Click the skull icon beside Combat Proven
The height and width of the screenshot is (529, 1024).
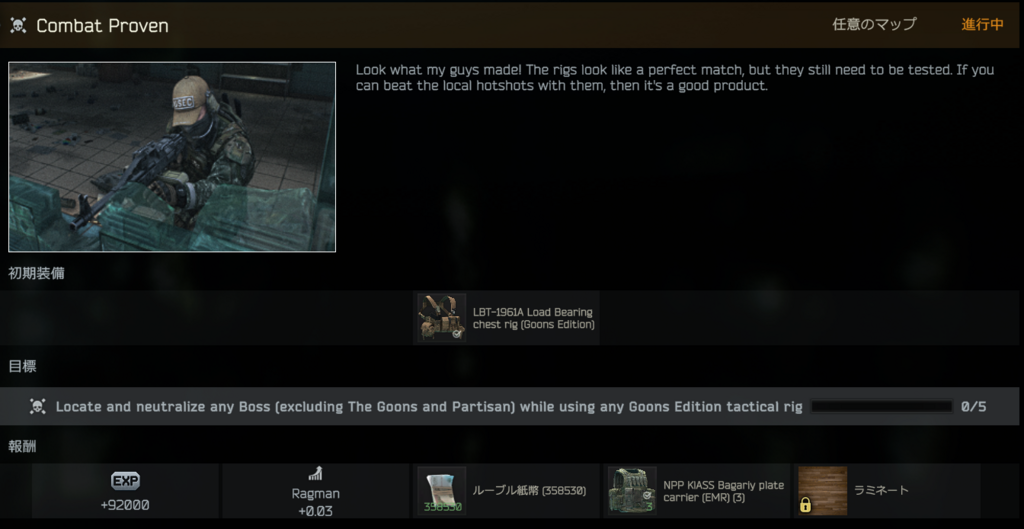pyautogui.click(x=18, y=25)
